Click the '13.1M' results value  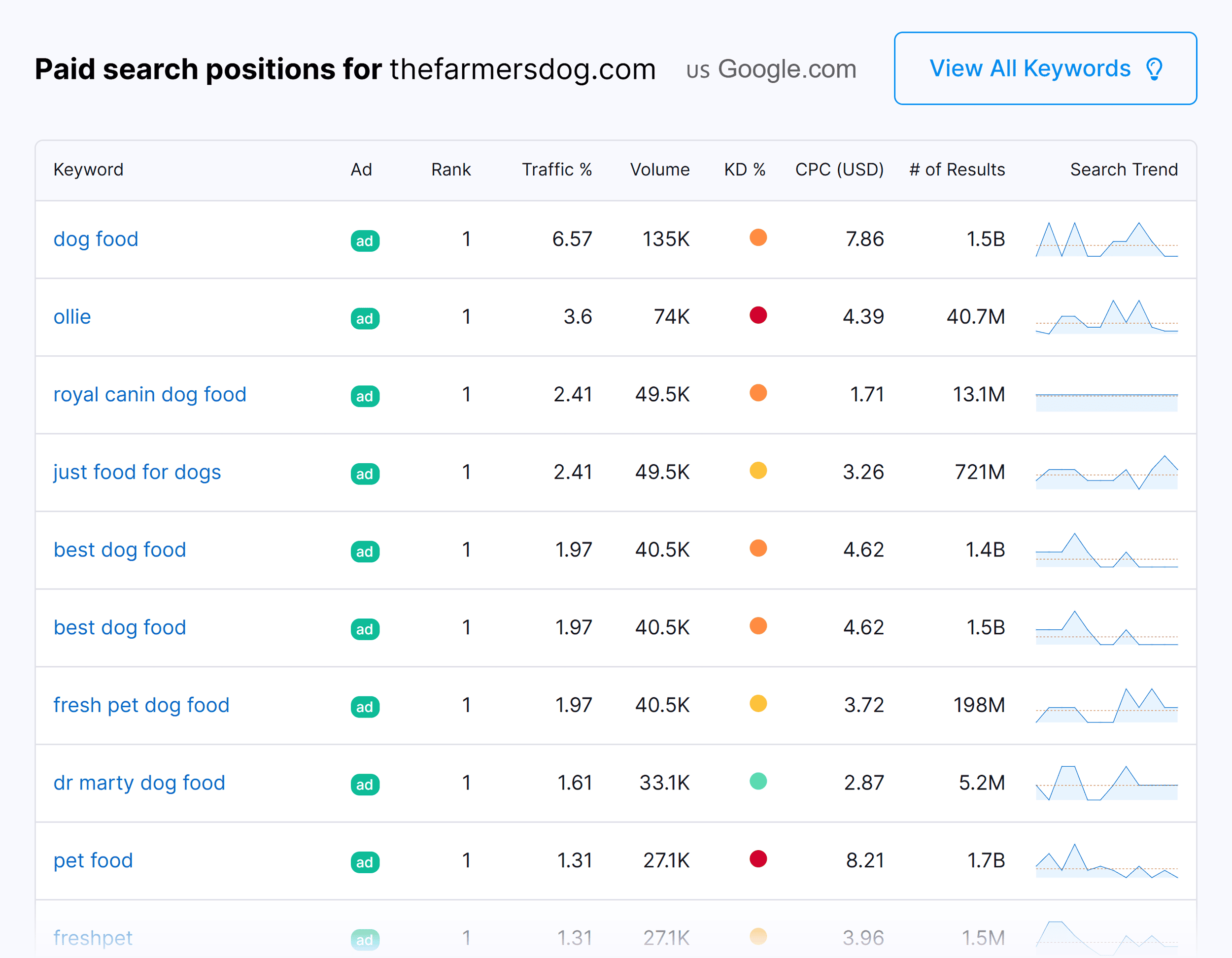pyautogui.click(x=979, y=394)
